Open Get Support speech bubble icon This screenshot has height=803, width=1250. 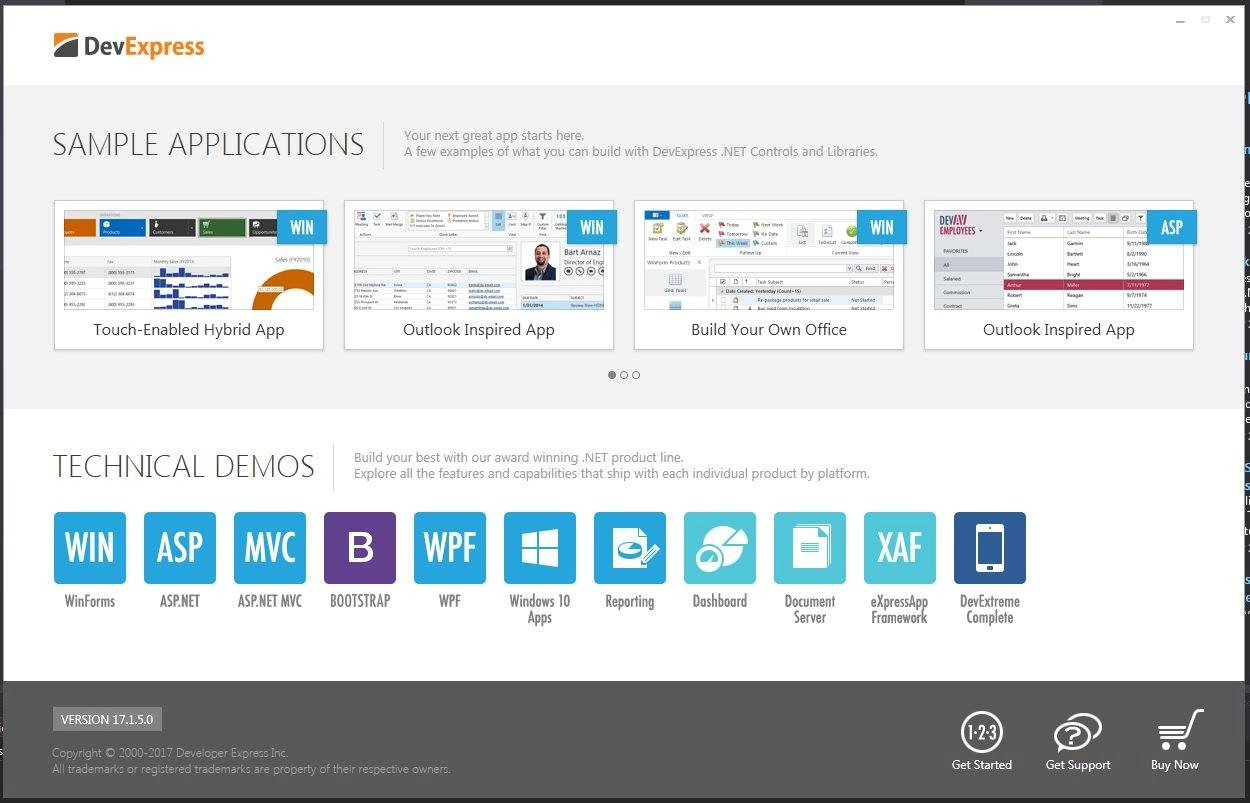click(1078, 733)
